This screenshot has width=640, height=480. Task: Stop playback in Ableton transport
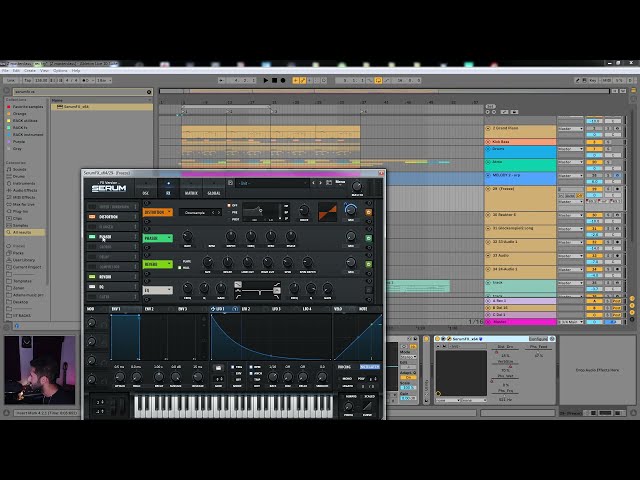pyautogui.click(x=274, y=80)
